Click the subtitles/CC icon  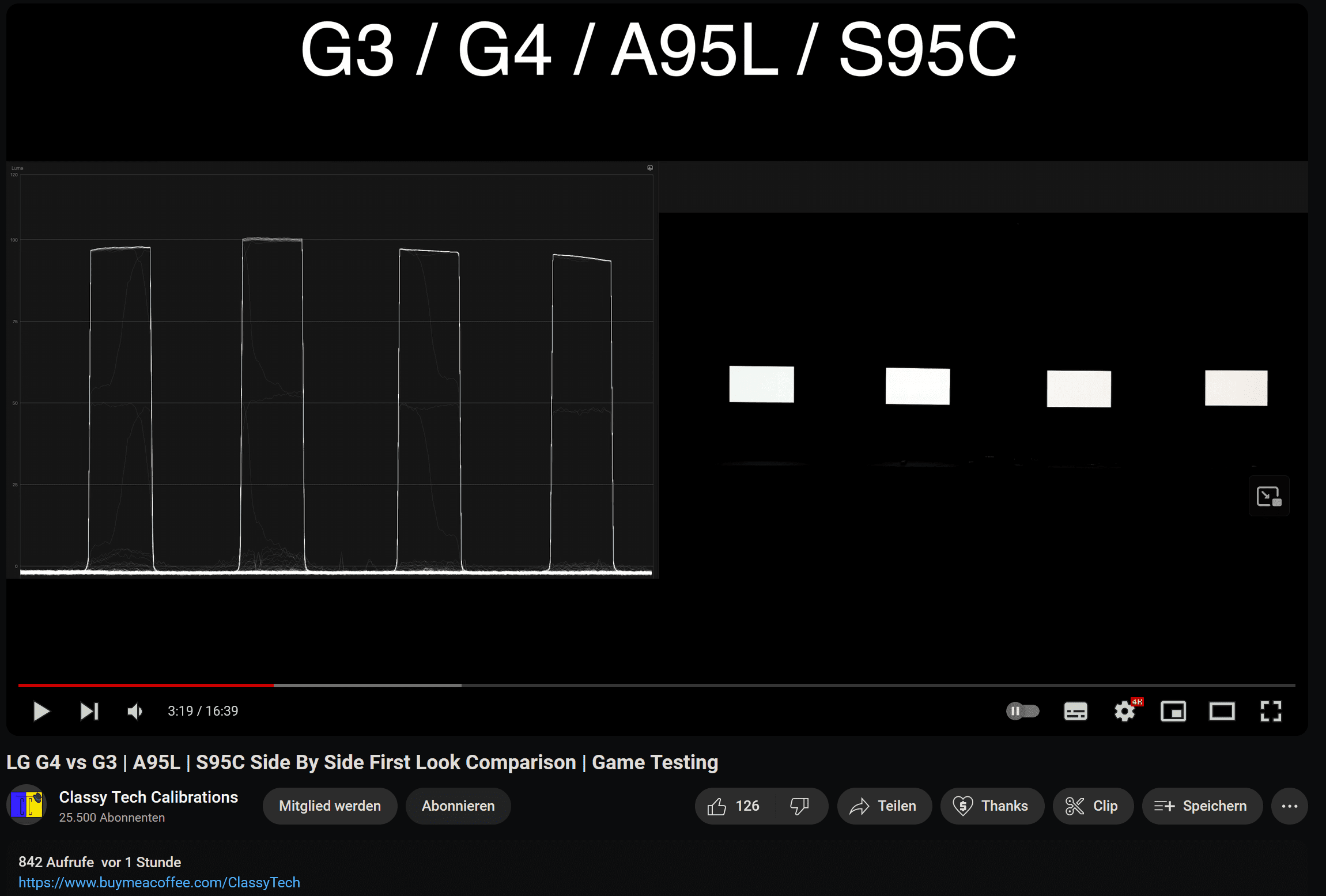tap(1075, 711)
